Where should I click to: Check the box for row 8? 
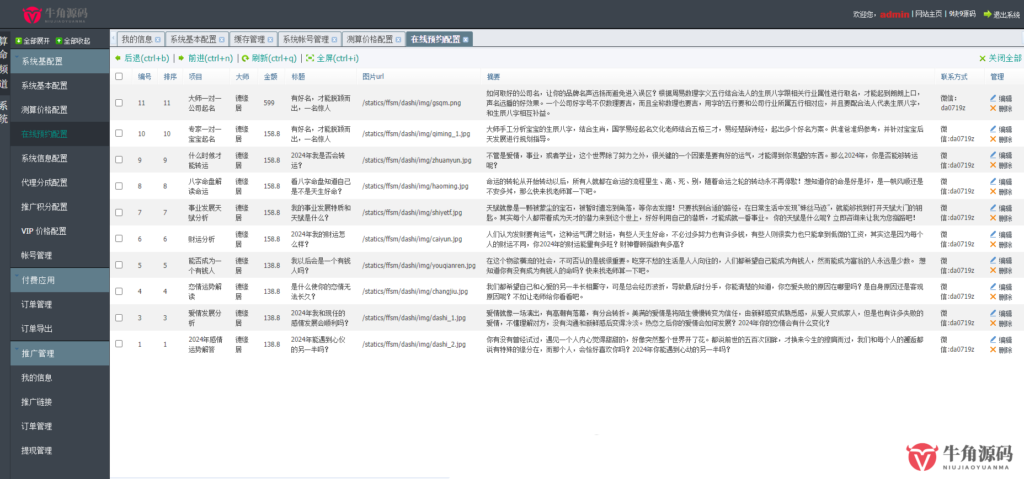click(119, 186)
